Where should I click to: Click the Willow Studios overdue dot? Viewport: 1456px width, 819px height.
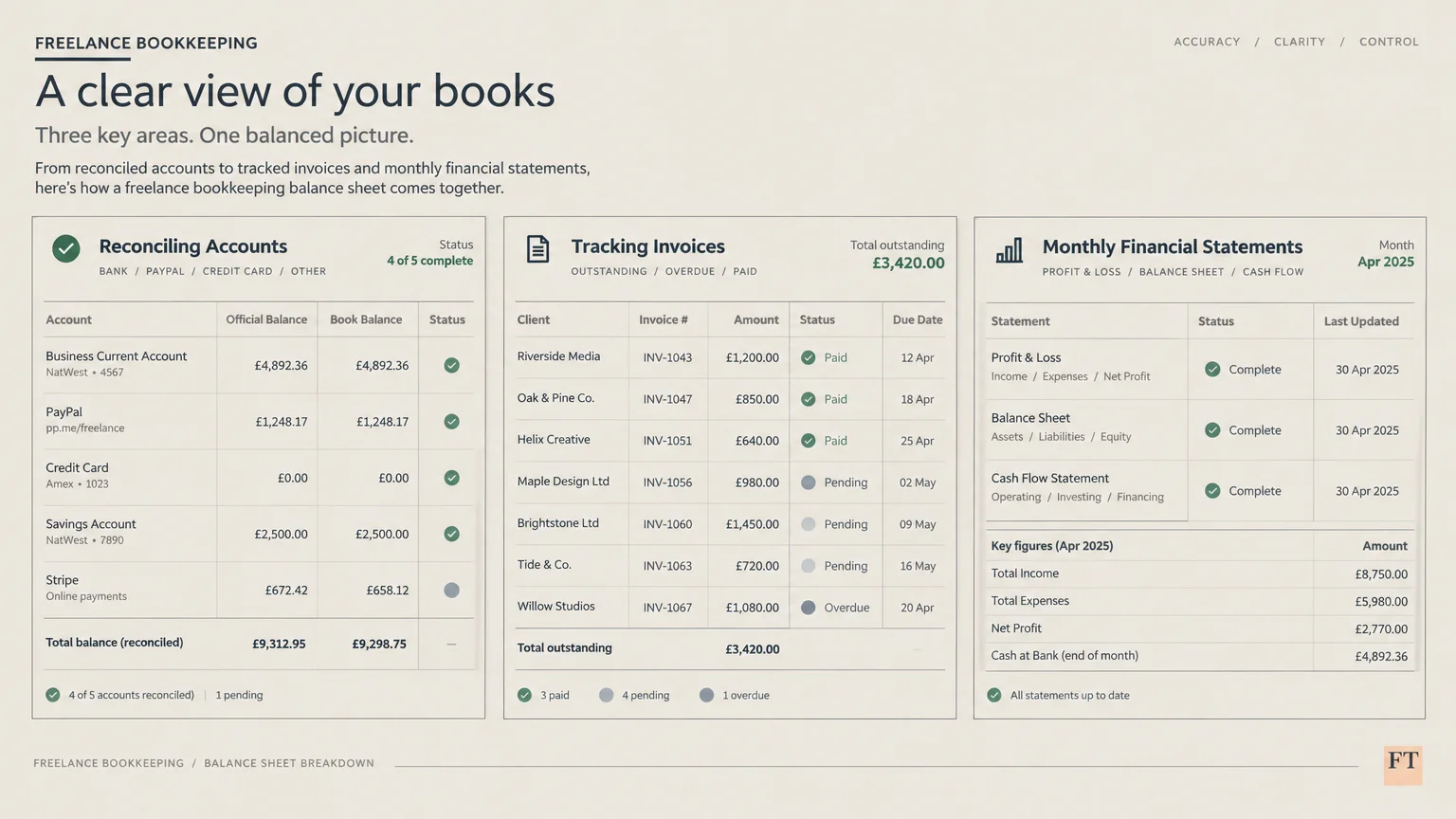pyautogui.click(x=809, y=608)
